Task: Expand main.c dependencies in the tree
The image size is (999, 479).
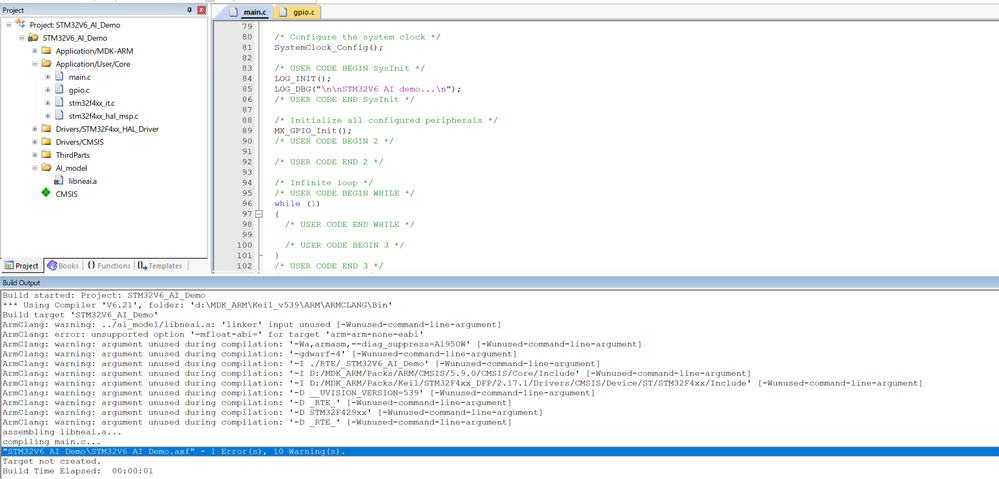Action: pos(48,77)
